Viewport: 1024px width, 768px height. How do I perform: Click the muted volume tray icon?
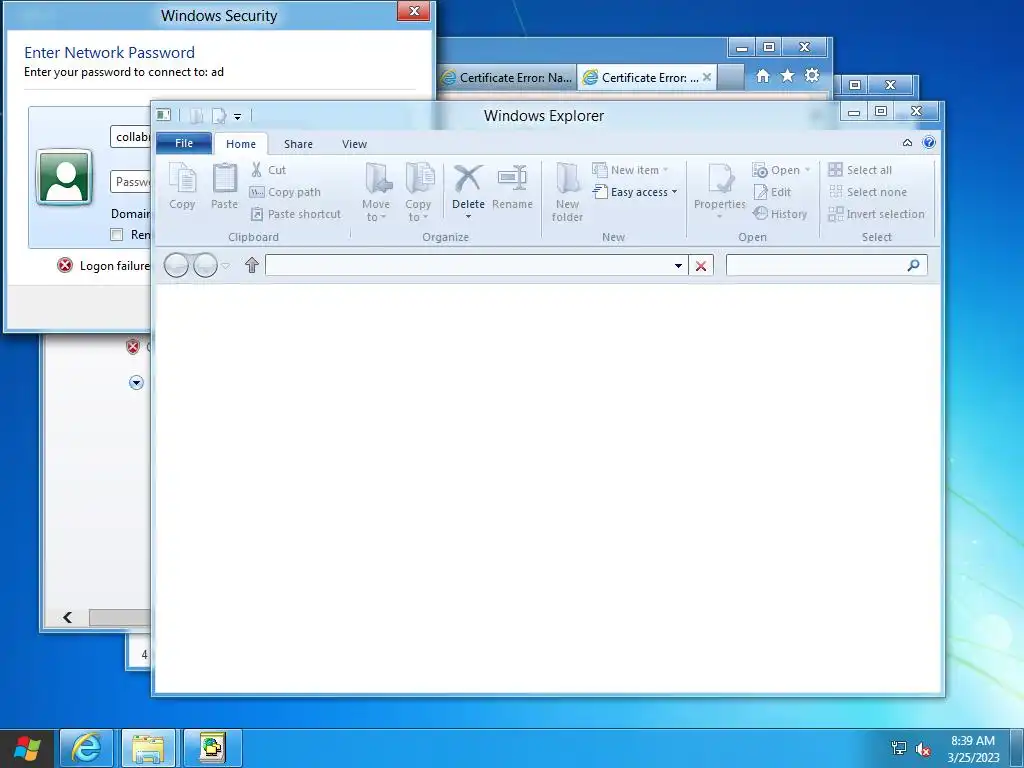(923, 748)
